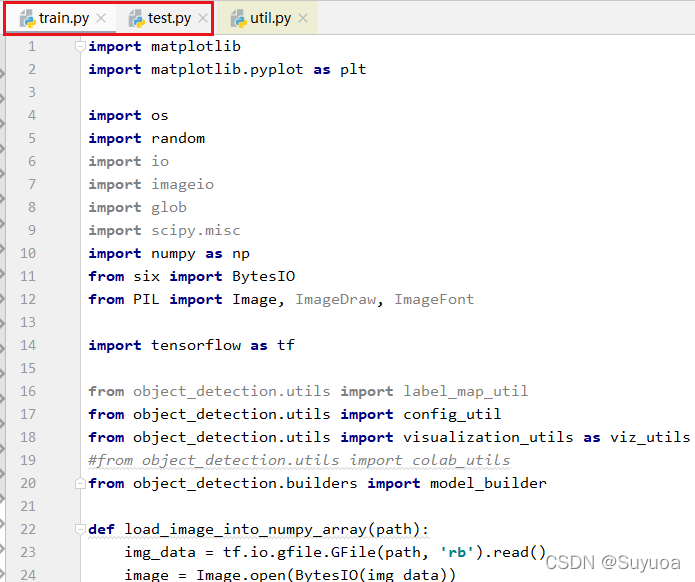The width and height of the screenshot is (695, 582).
Task: Click the commented colab_utils import line
Action: tap(299, 460)
